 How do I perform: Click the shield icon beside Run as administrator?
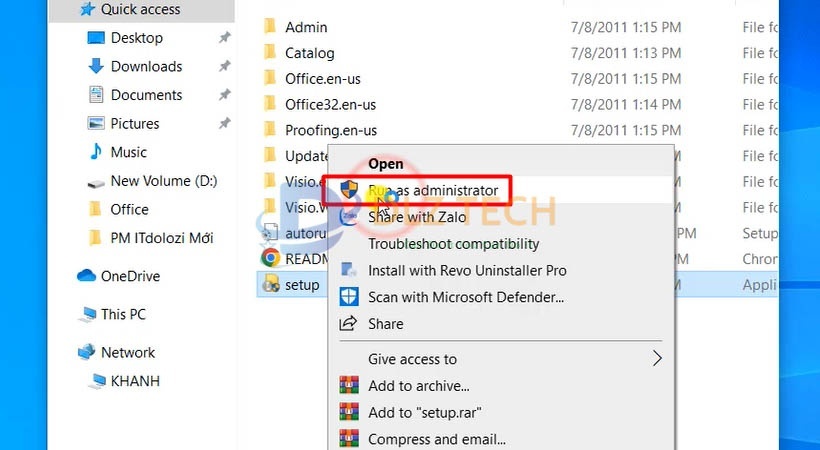[x=349, y=189]
